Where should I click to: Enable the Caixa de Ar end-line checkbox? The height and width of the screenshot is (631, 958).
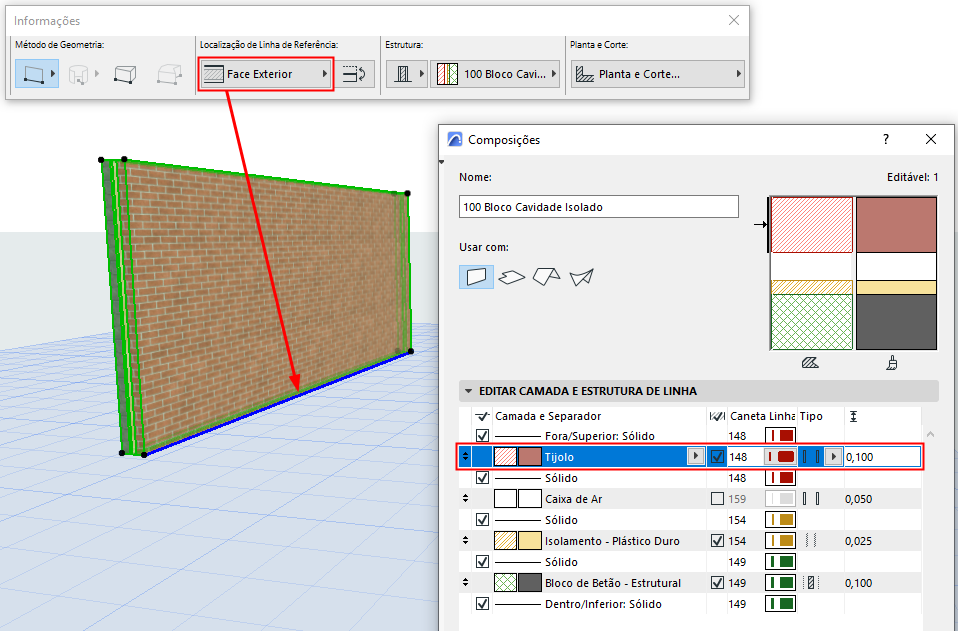click(x=717, y=499)
